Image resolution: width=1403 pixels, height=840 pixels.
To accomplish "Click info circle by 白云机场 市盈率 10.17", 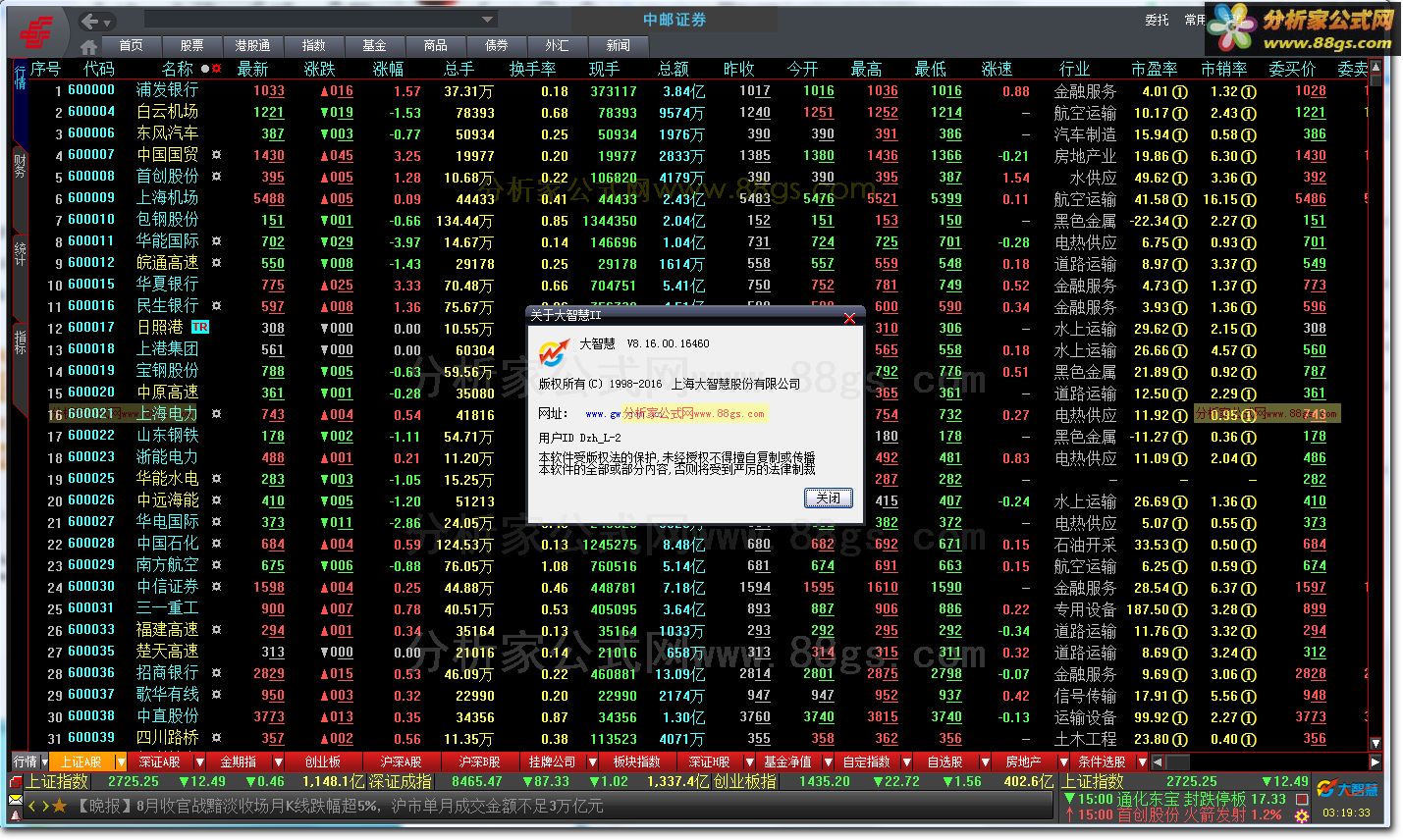I will click(1180, 113).
